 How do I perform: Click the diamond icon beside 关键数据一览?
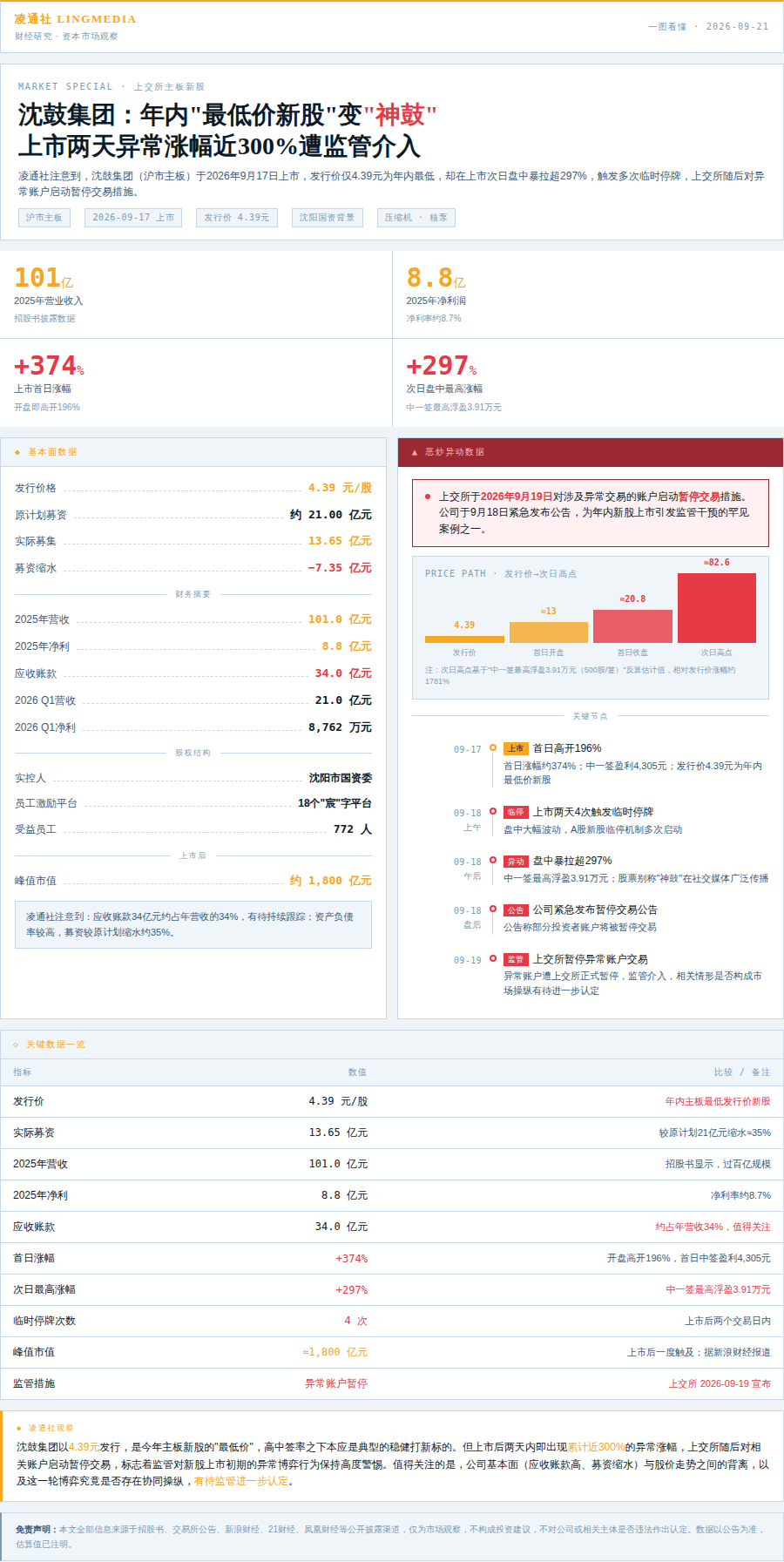pyautogui.click(x=16, y=1045)
